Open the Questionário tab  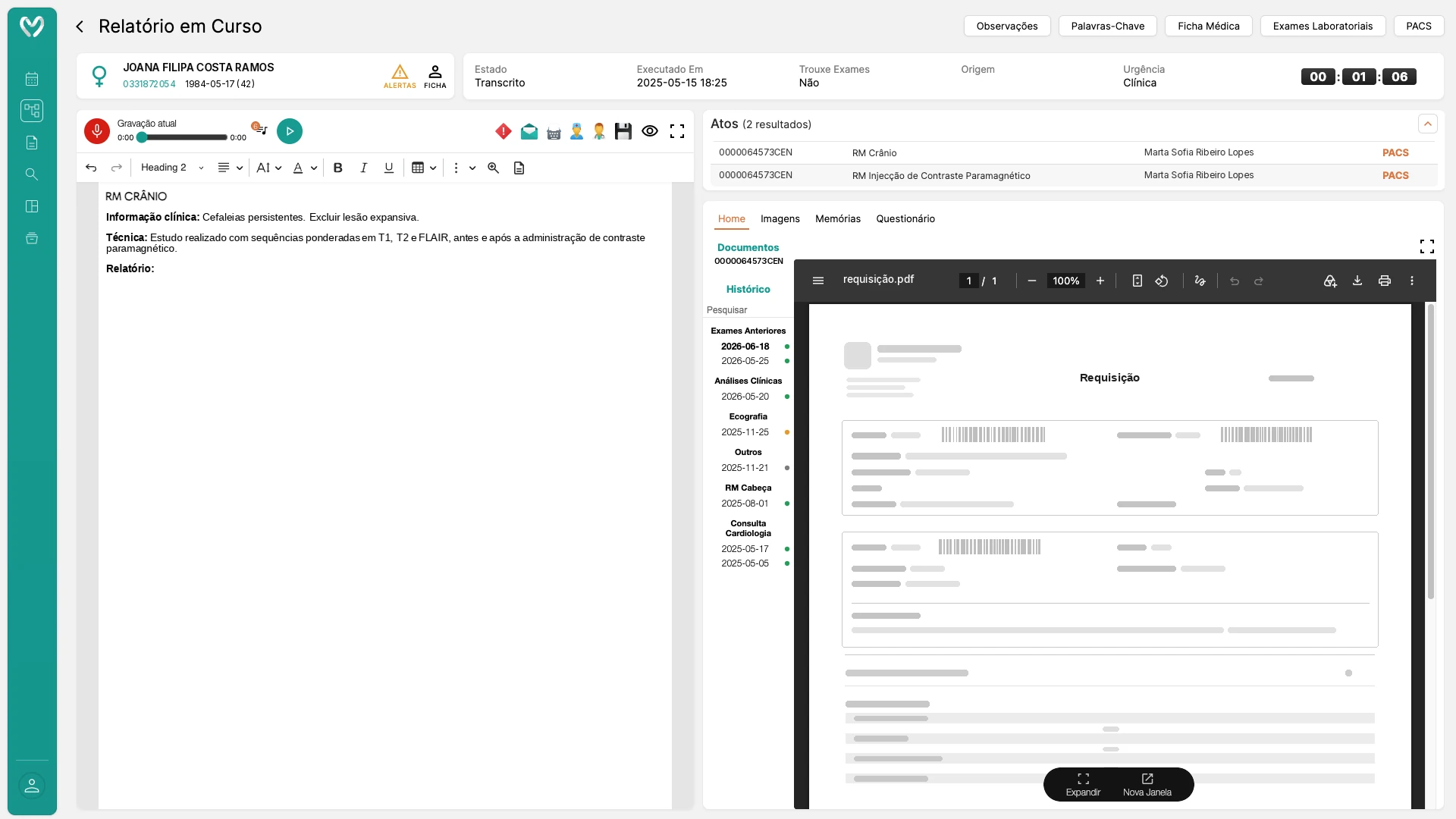pos(905,218)
